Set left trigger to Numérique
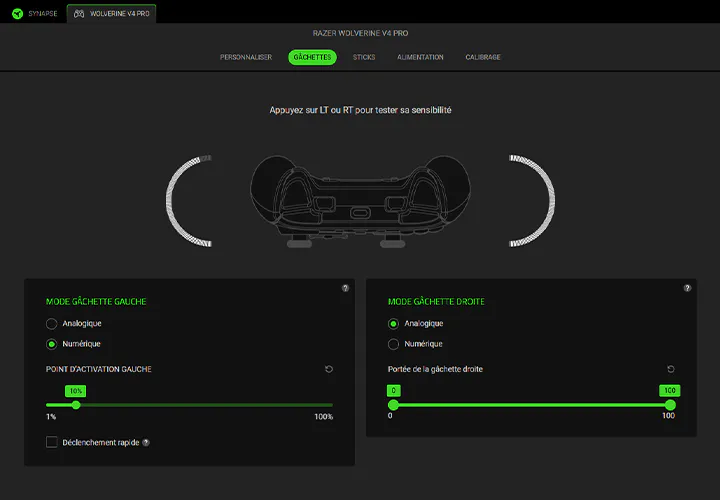The width and height of the screenshot is (720, 500). point(51,344)
